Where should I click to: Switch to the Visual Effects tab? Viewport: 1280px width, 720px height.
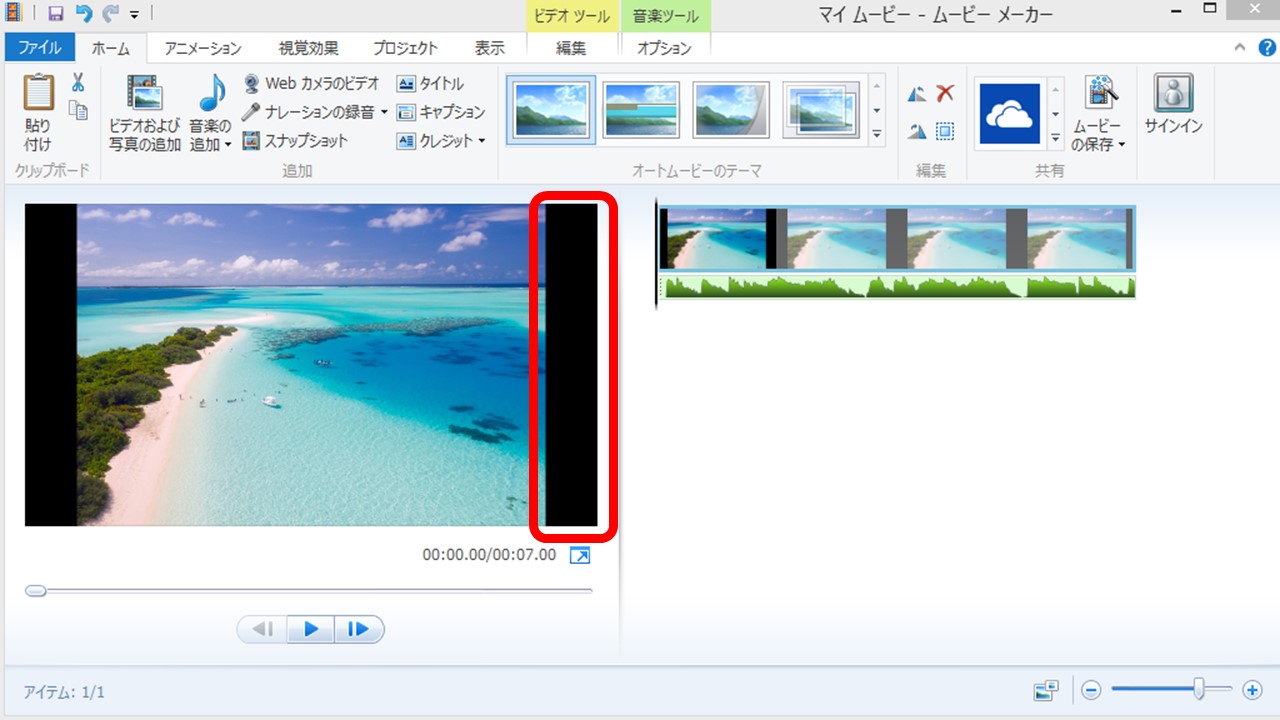[x=308, y=47]
